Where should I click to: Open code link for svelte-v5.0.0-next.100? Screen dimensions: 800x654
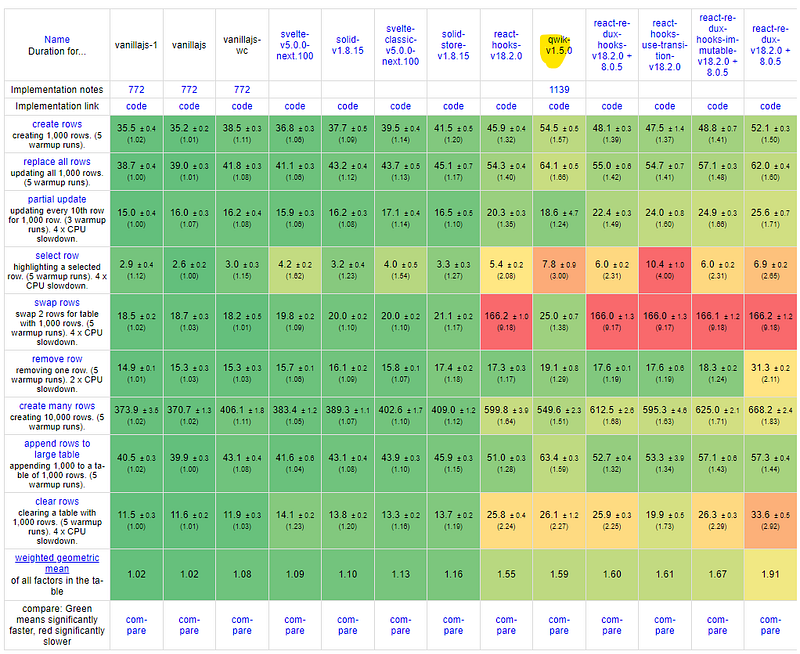(x=294, y=106)
